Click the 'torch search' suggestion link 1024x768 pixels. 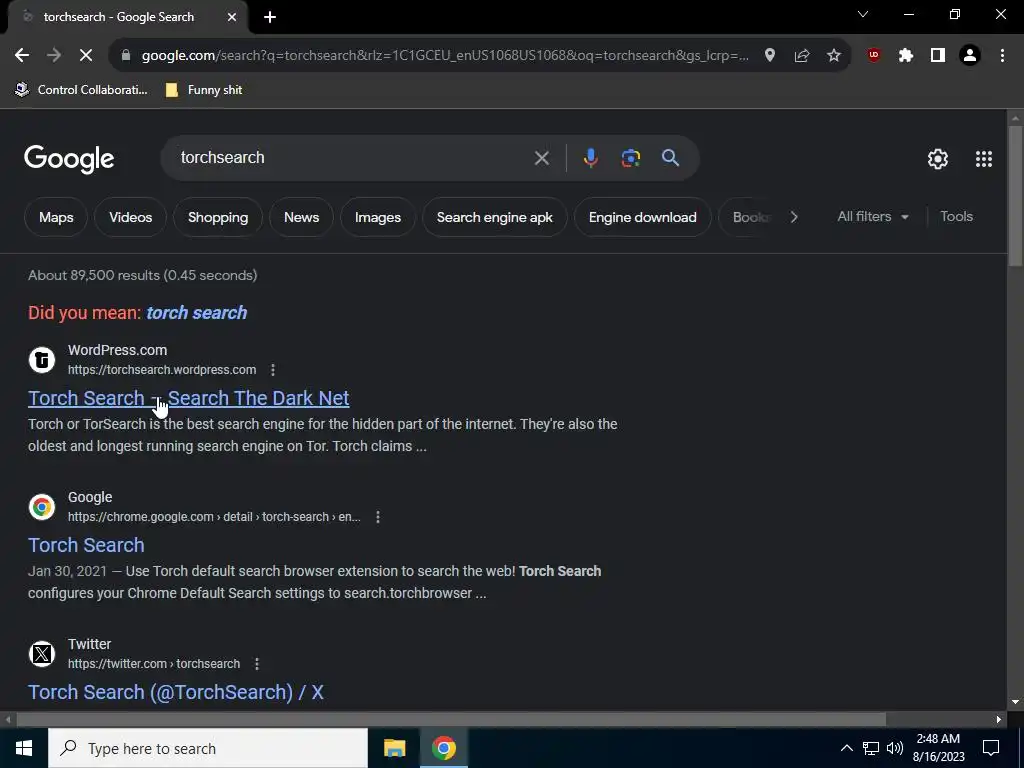197,313
